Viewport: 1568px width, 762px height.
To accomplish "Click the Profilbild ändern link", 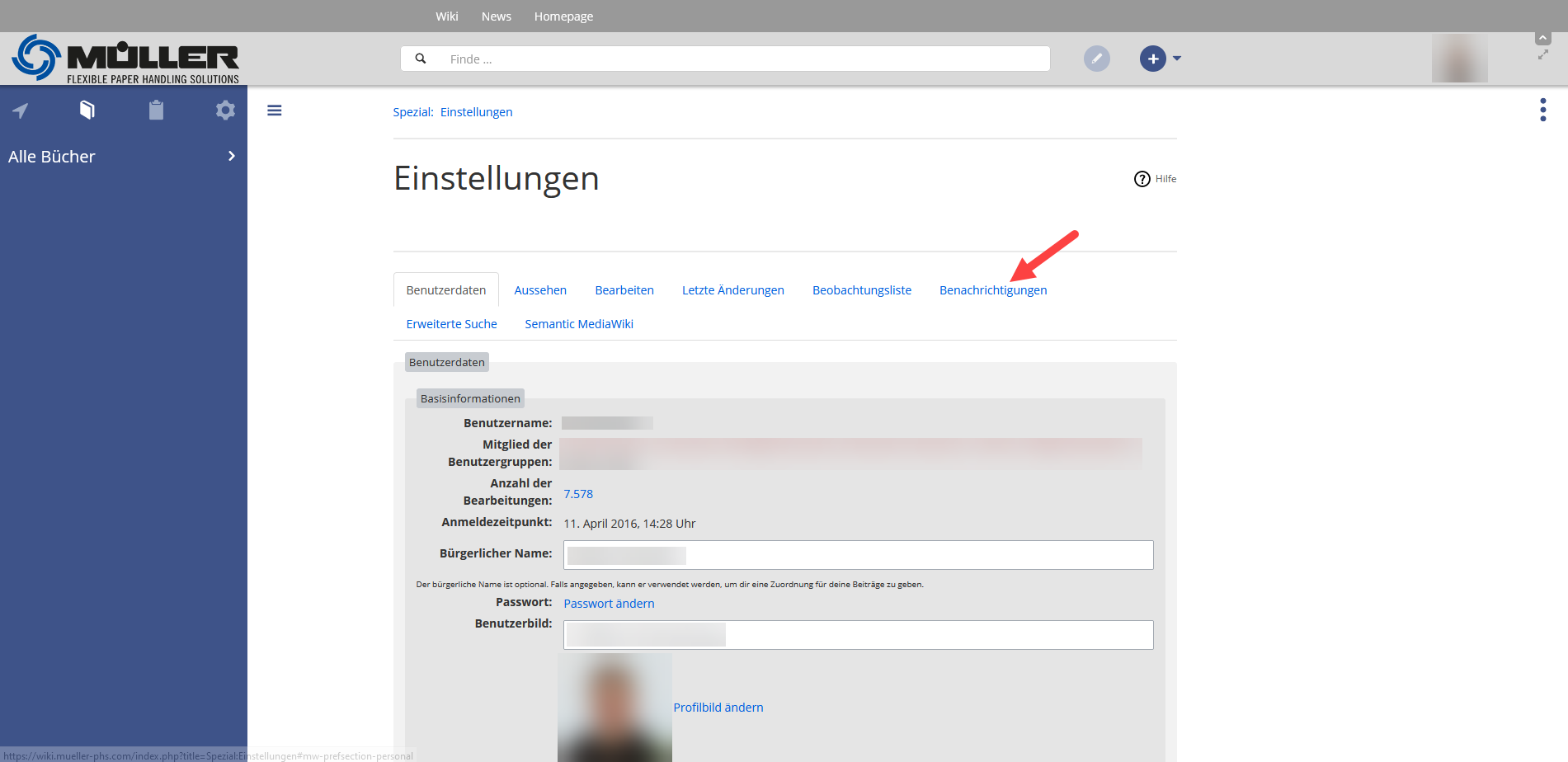I will [x=718, y=708].
